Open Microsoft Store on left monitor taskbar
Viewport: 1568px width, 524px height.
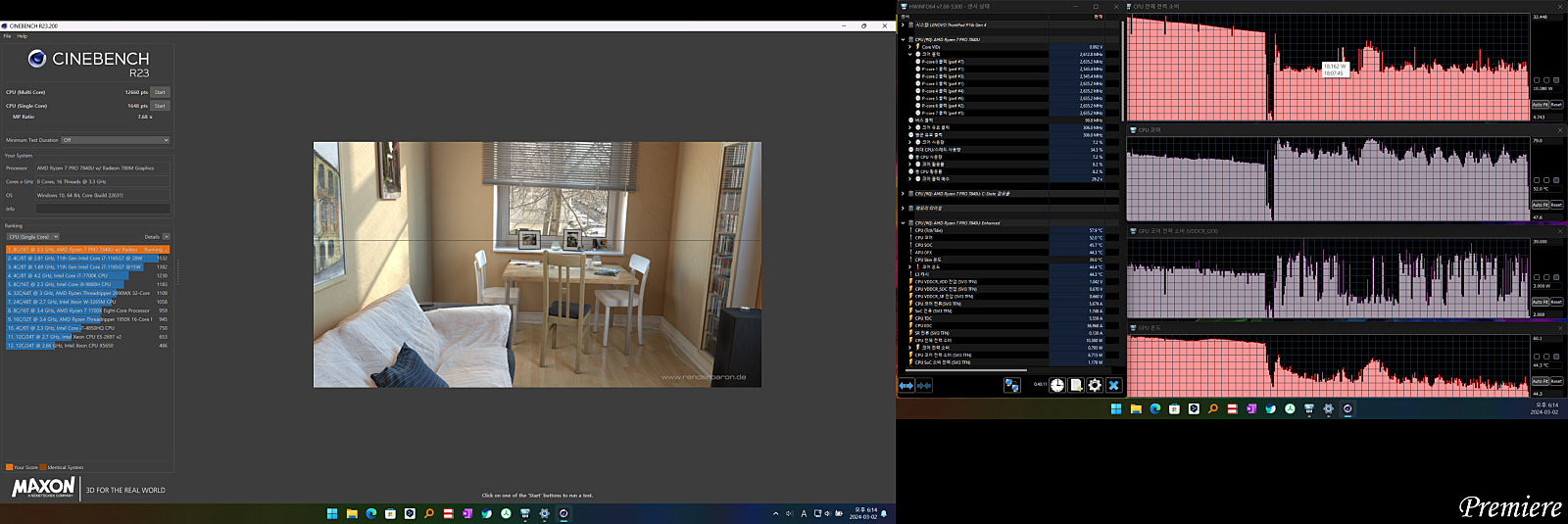point(390,513)
